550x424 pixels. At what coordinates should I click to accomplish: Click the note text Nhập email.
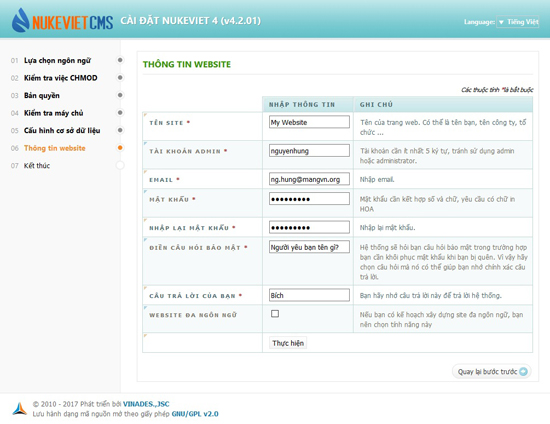[x=377, y=180]
